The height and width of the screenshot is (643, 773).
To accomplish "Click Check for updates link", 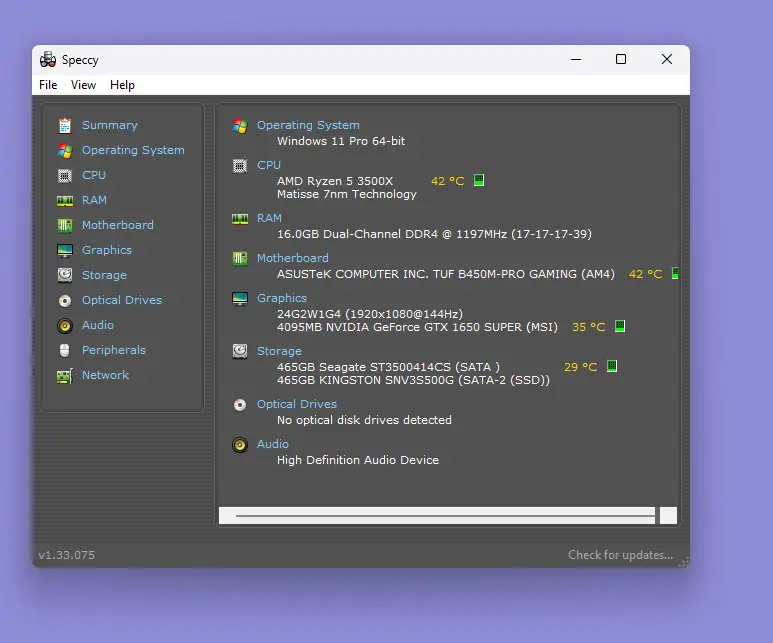I will [x=620, y=555].
